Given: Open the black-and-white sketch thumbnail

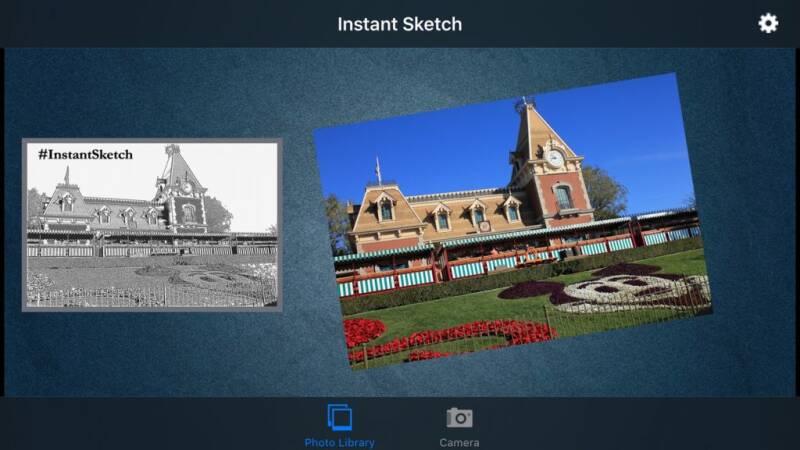Looking at the screenshot, I should tap(152, 225).
